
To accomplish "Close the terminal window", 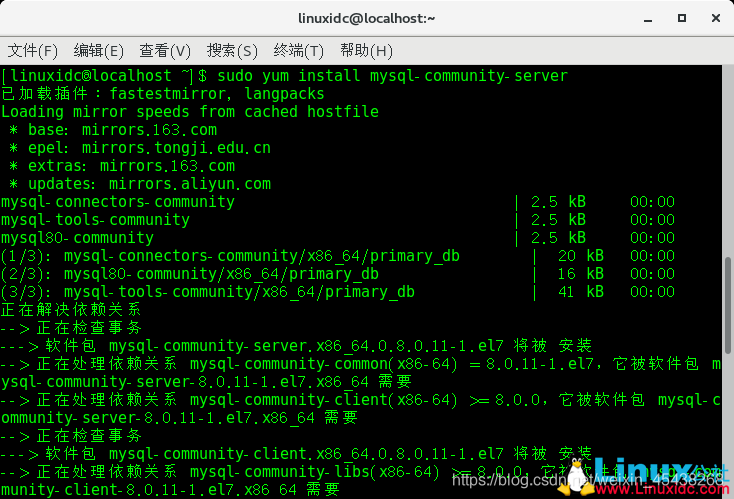I will pos(716,18).
